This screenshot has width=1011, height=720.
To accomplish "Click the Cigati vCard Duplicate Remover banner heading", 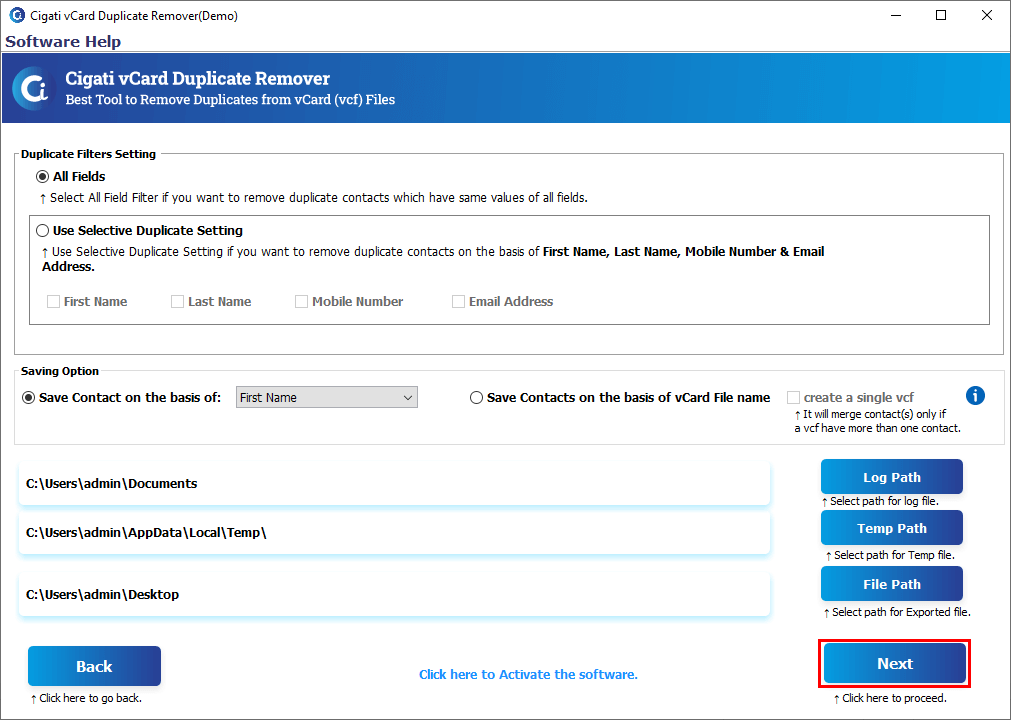I will point(197,79).
